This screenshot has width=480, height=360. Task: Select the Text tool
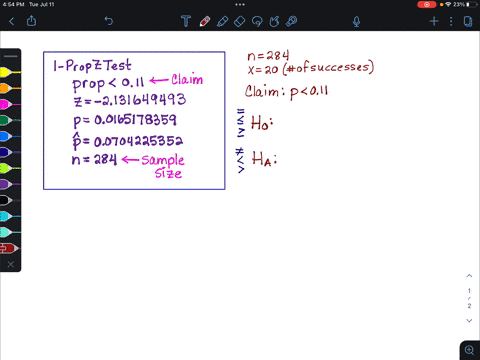[x=186, y=21]
